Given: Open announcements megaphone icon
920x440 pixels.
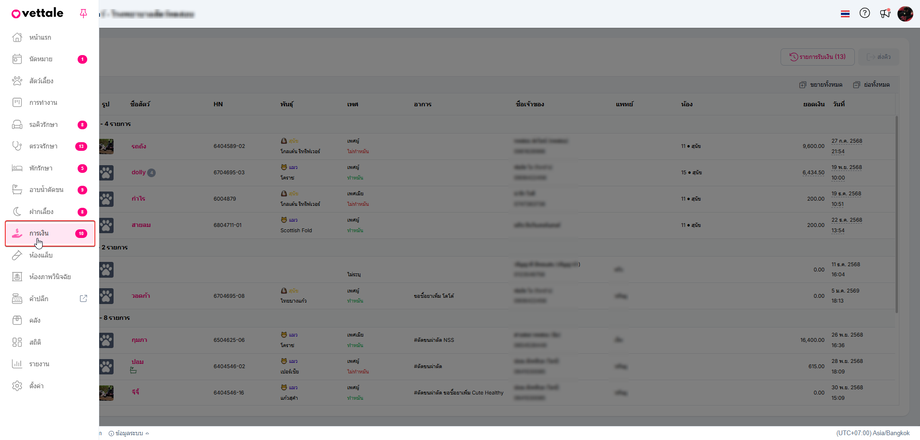Looking at the screenshot, I should 885,13.
